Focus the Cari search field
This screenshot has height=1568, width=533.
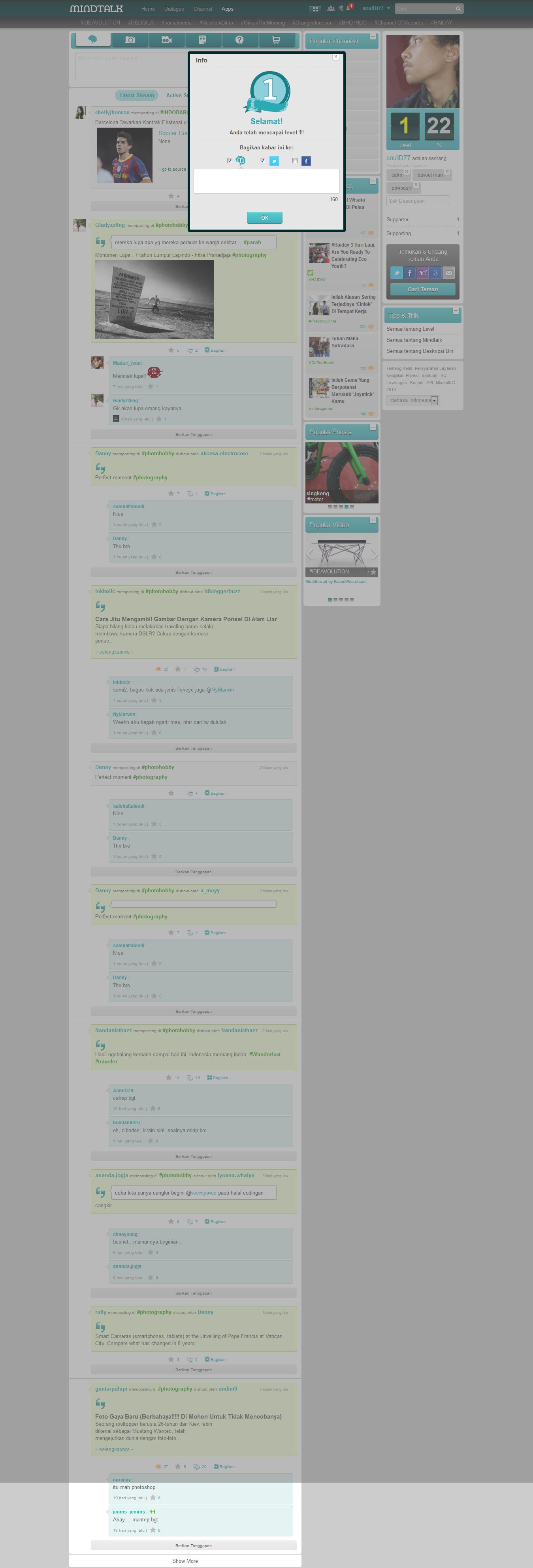click(425, 9)
